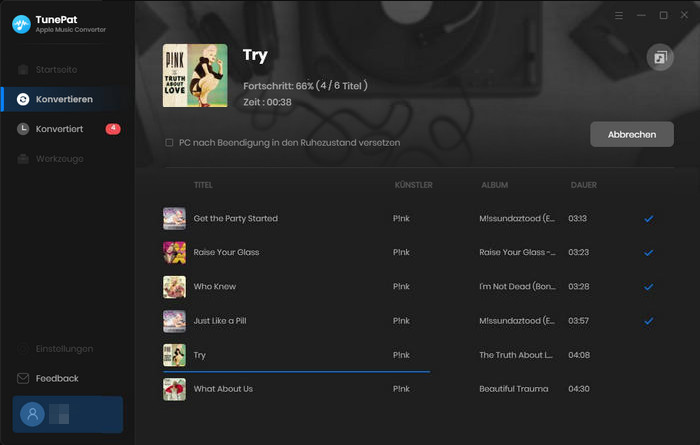
Task: Click the TITEL column header
Action: [203, 185]
